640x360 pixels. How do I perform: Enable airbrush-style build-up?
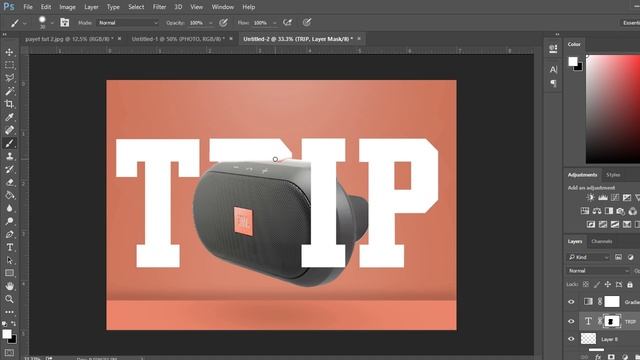(288, 22)
